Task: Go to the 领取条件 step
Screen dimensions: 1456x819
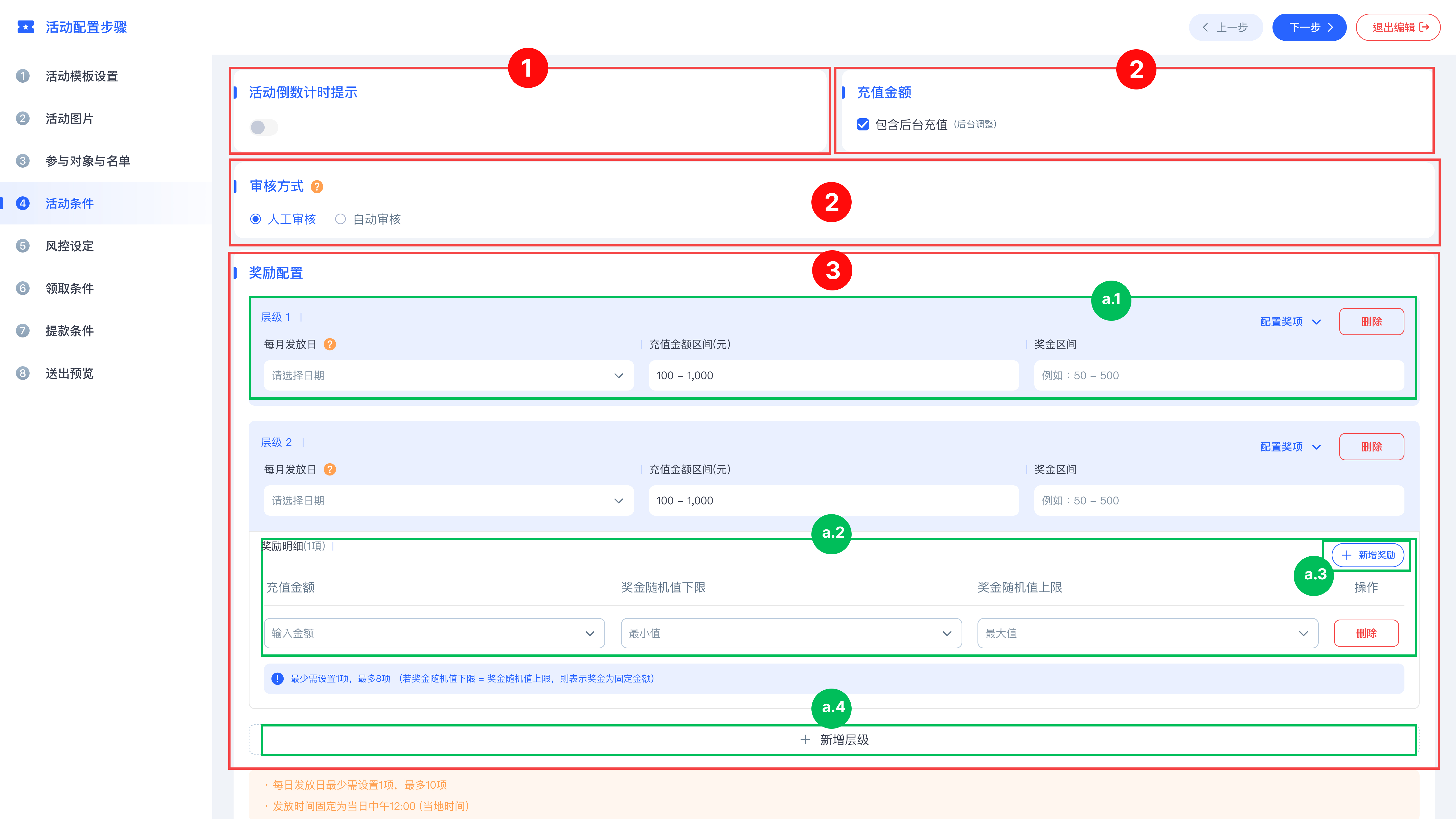Action: pos(70,288)
